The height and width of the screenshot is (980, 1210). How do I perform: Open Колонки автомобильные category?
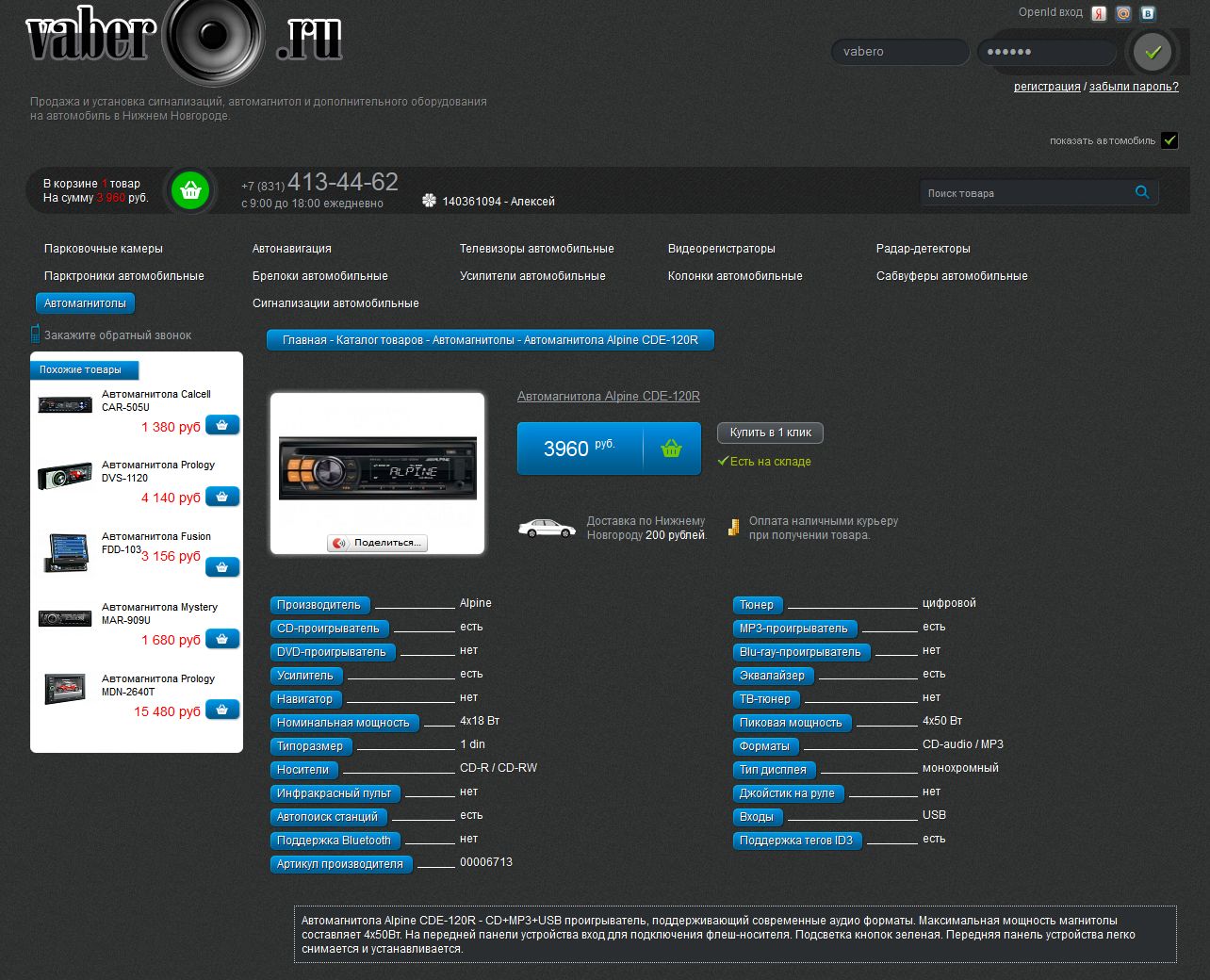735,276
